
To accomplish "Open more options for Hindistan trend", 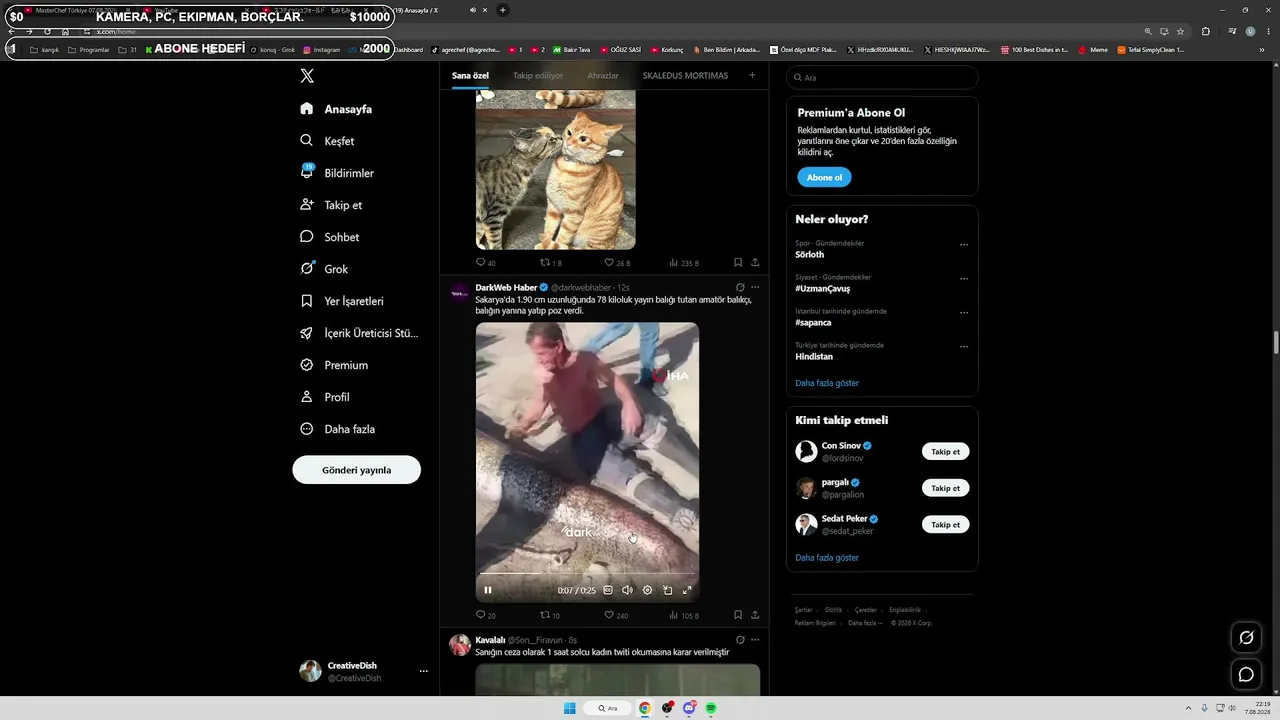I will (x=964, y=346).
